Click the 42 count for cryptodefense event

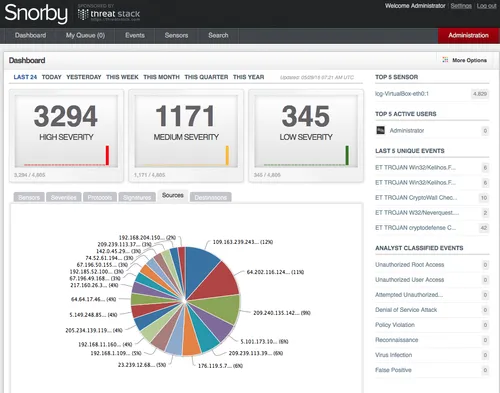(x=484, y=228)
